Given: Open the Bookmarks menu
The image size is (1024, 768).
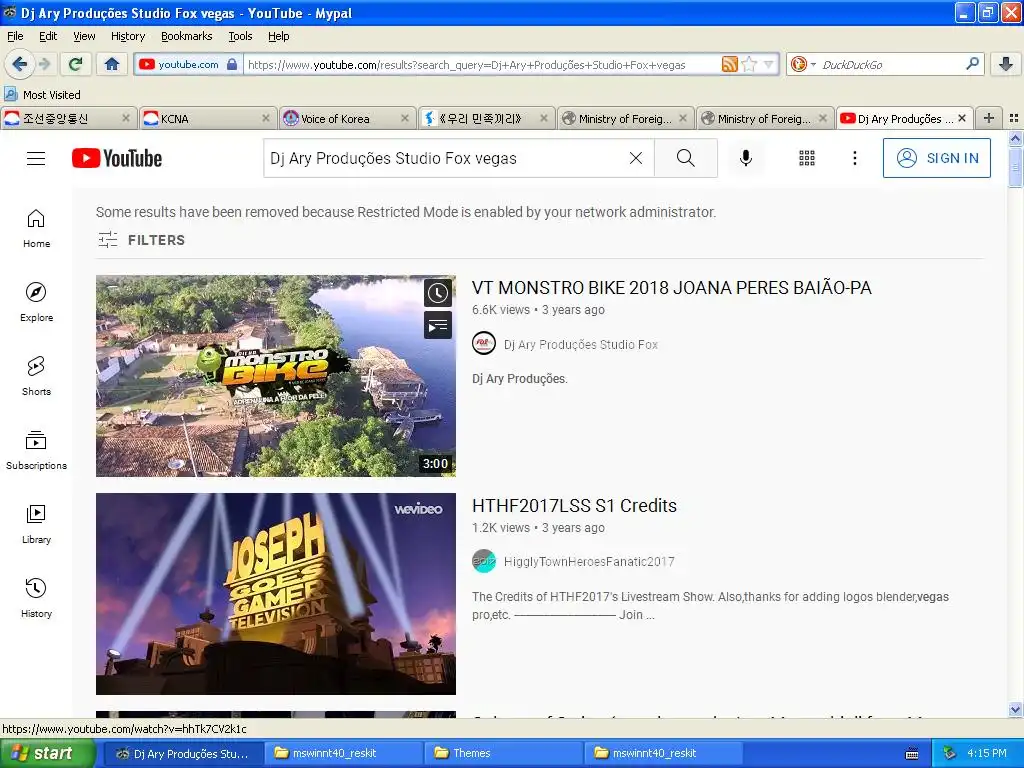Looking at the screenshot, I should (x=186, y=36).
